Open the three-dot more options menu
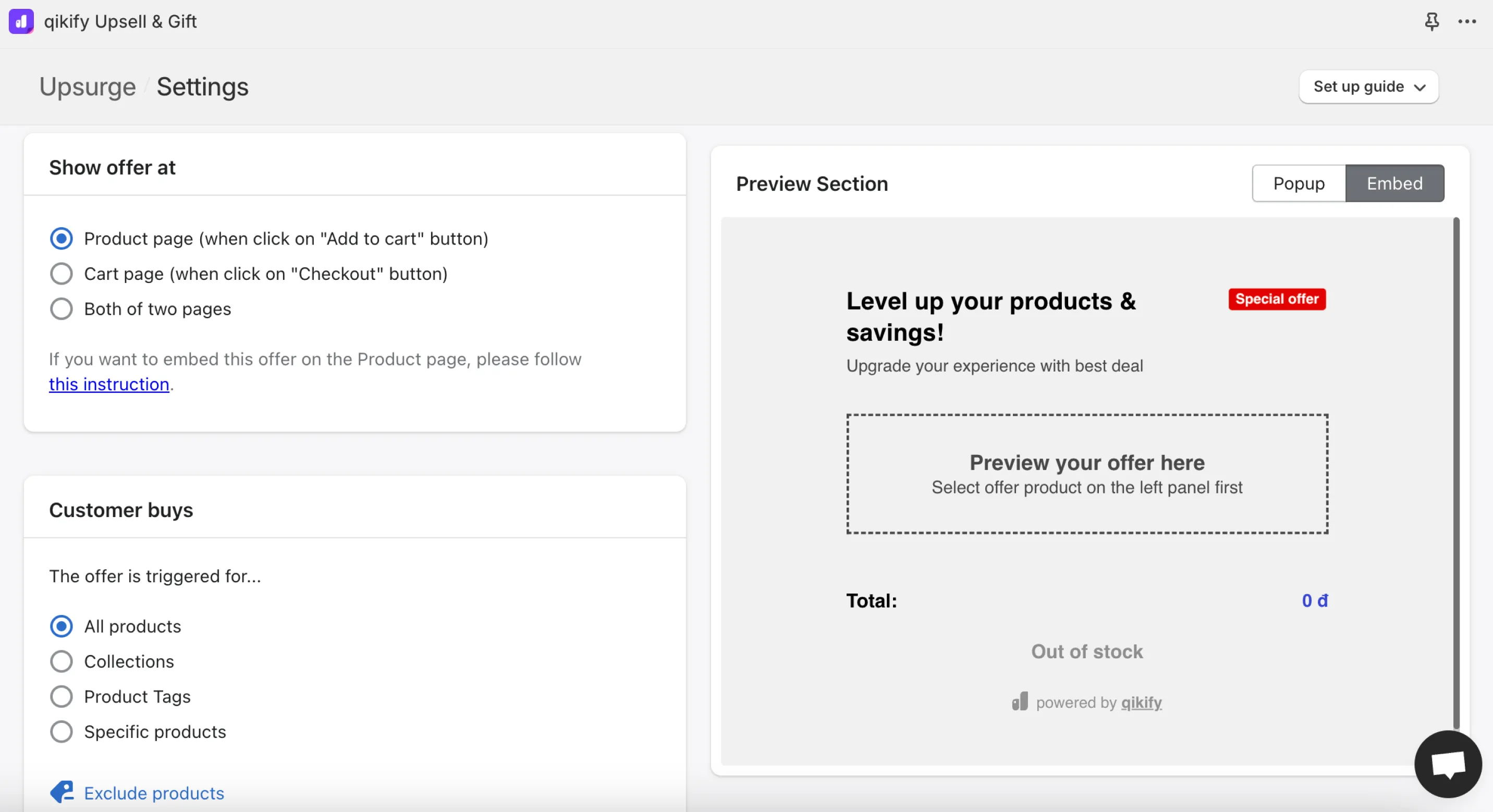This screenshot has width=1493, height=812. (x=1467, y=21)
